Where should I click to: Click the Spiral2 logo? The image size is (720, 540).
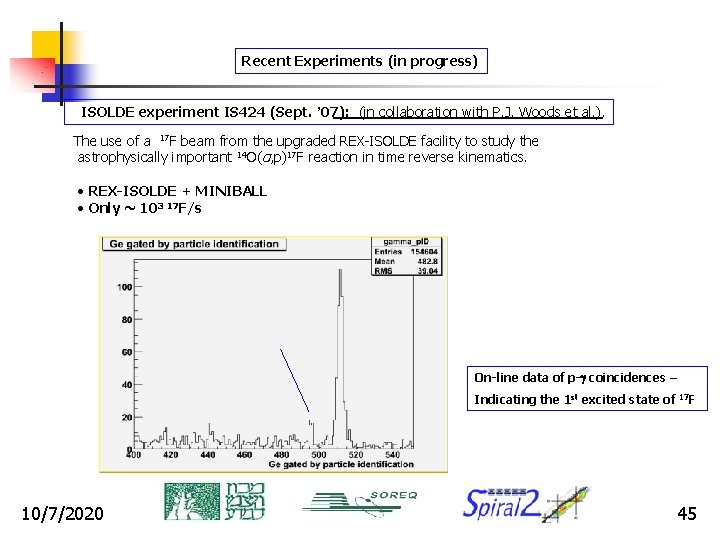point(501,503)
